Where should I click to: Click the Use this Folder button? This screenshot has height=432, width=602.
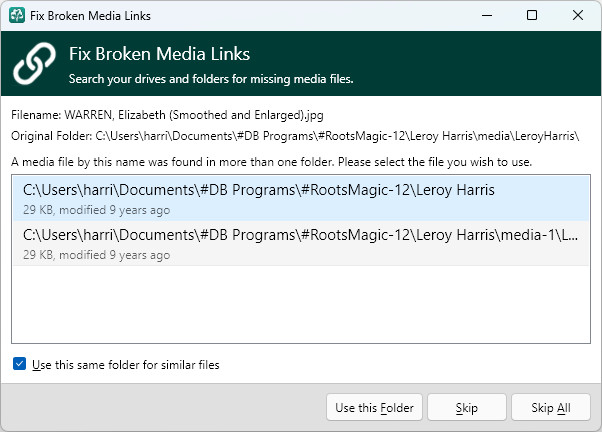pyautogui.click(x=374, y=407)
